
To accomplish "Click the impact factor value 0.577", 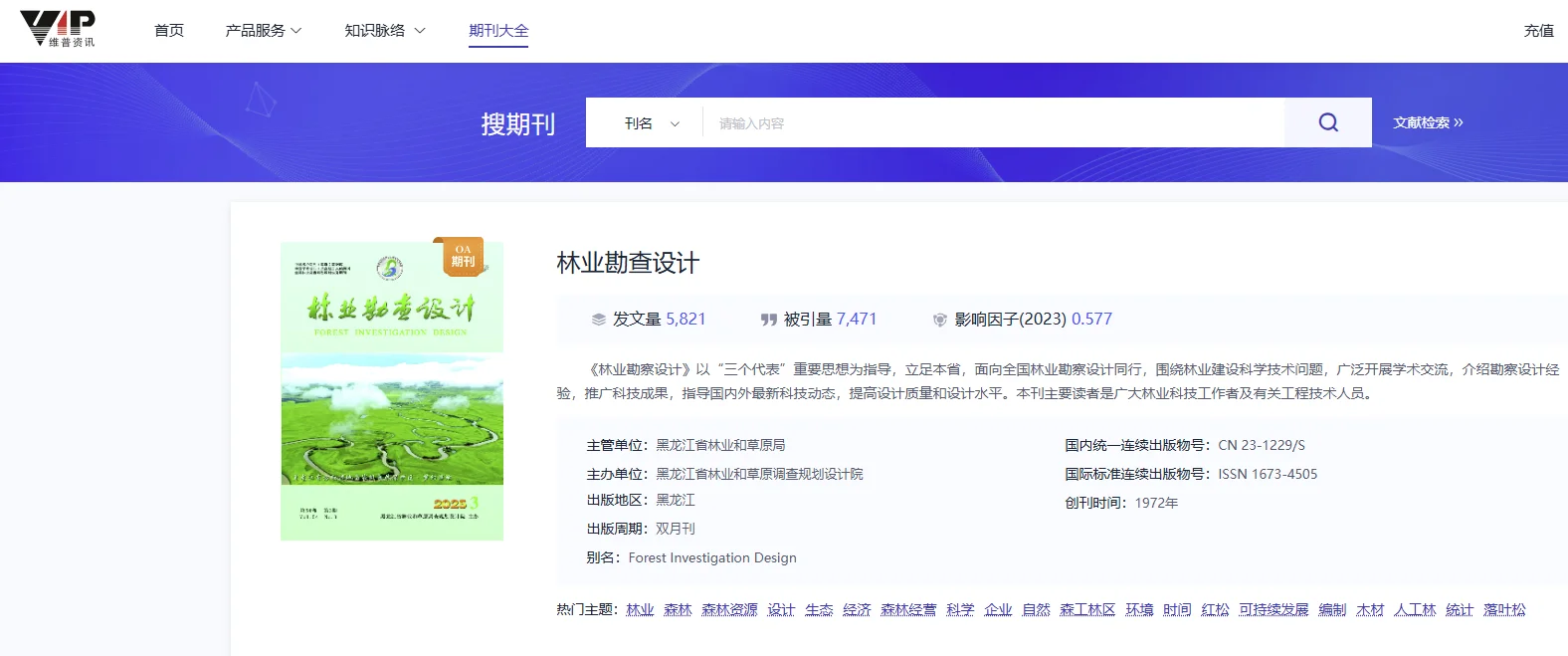I will (x=1091, y=320).
